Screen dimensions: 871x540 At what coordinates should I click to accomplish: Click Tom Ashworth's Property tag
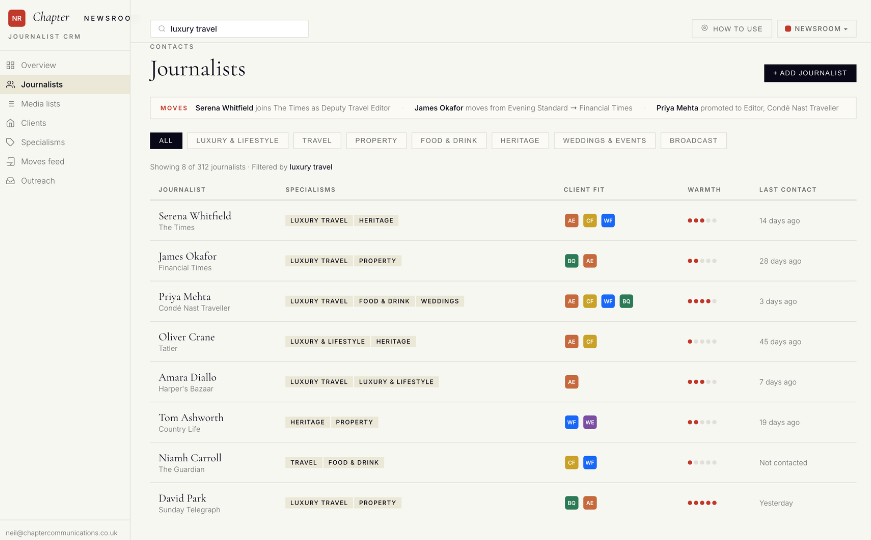[354, 422]
